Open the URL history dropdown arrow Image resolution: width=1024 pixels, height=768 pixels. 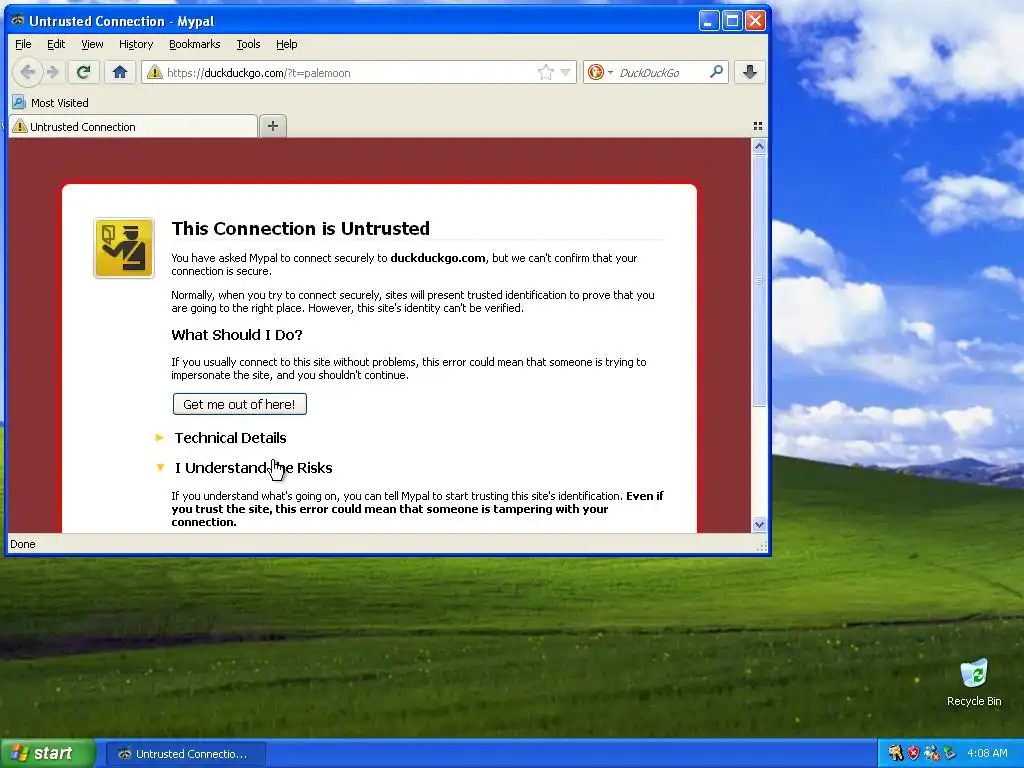[566, 72]
